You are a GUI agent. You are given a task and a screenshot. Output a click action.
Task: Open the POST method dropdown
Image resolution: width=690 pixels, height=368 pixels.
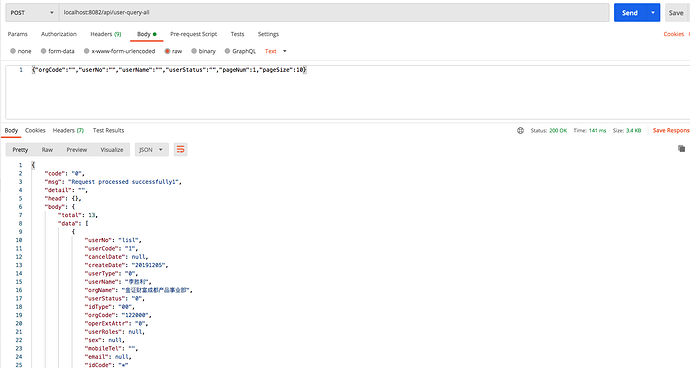tap(32, 13)
